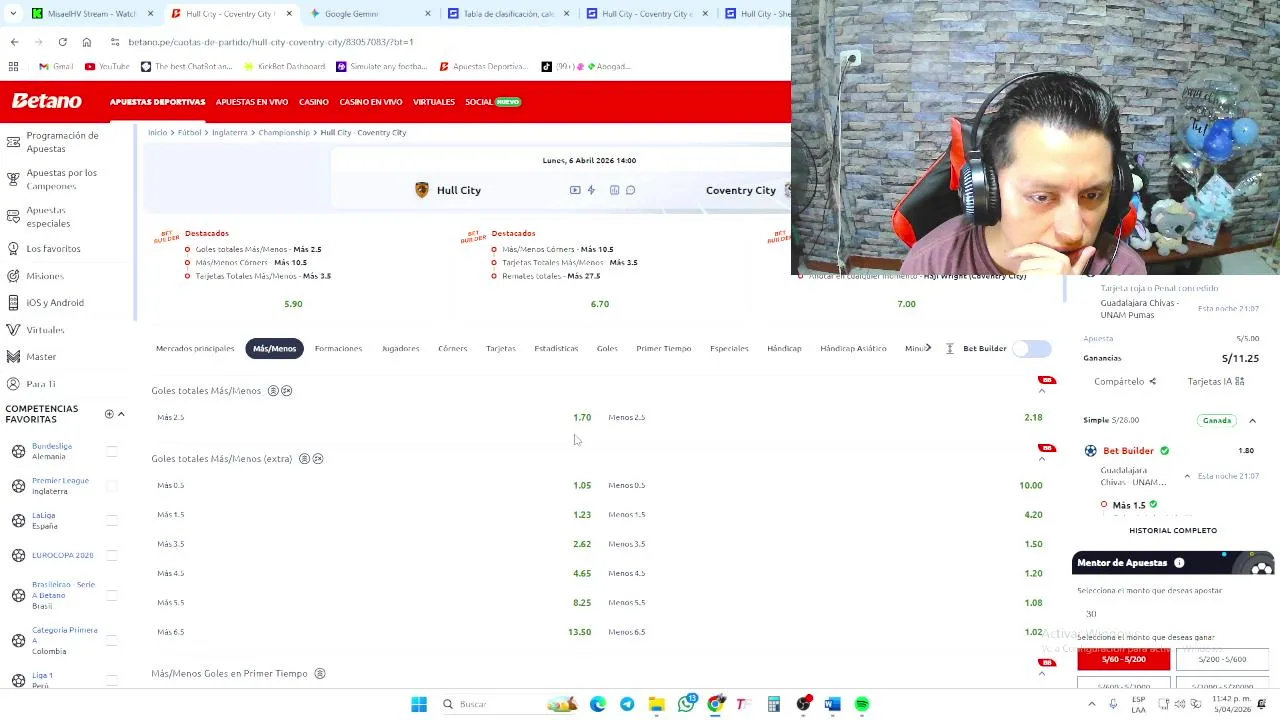Switch to the Google Gemini browser tab
Image resolution: width=1280 pixels, height=720 pixels.
[370, 14]
